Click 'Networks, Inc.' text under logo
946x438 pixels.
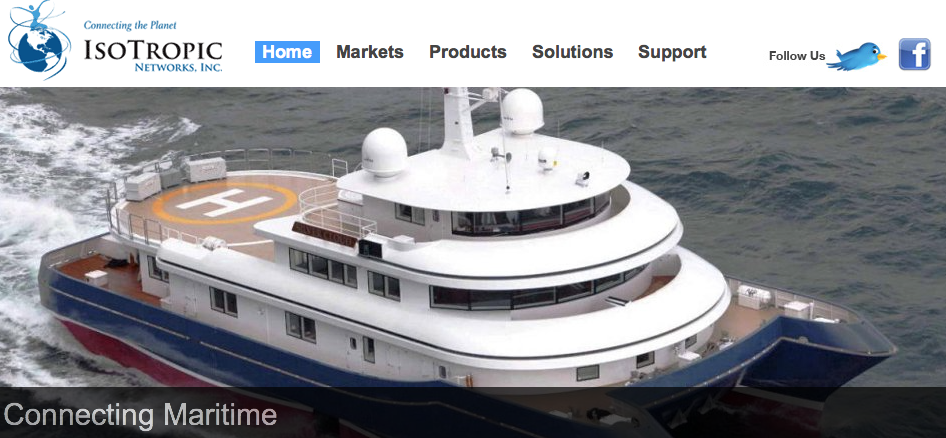pyautogui.click(x=179, y=67)
